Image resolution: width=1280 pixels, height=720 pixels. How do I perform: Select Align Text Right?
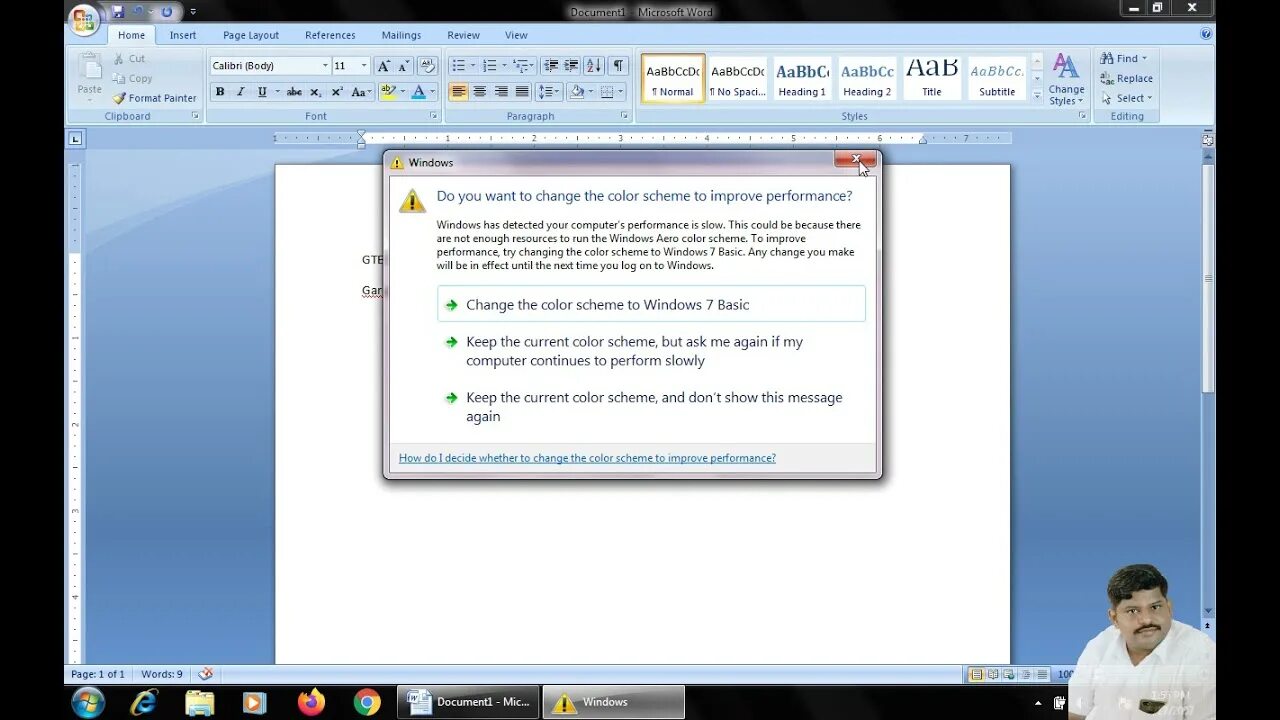tap(501, 92)
